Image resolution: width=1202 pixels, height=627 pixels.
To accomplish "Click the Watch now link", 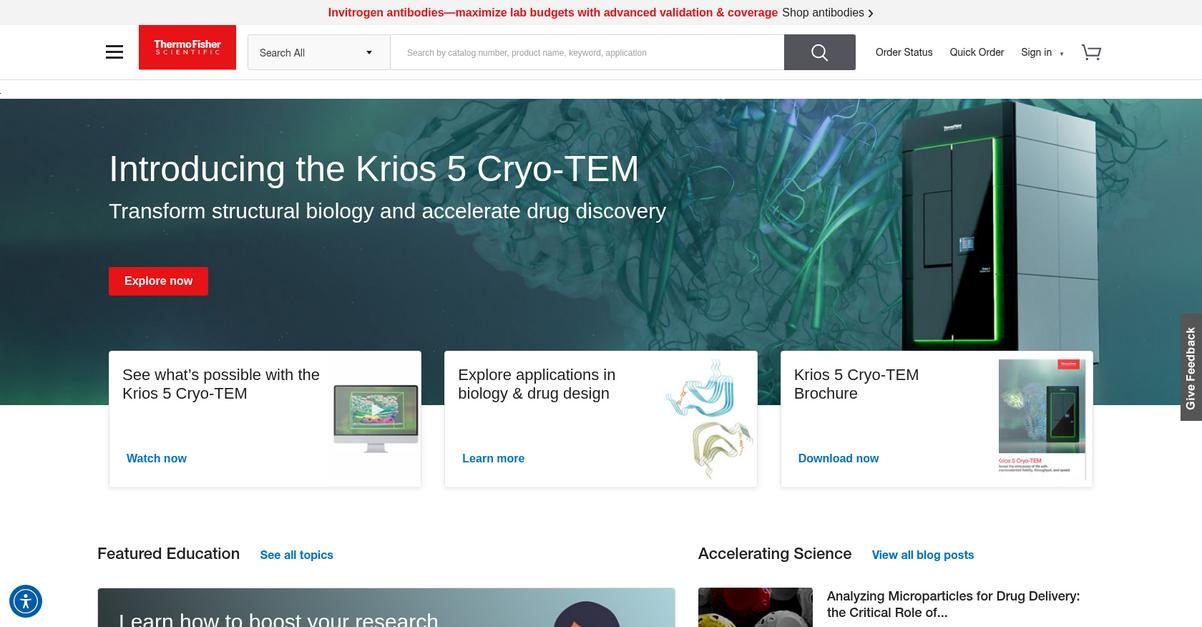I will pos(156,458).
